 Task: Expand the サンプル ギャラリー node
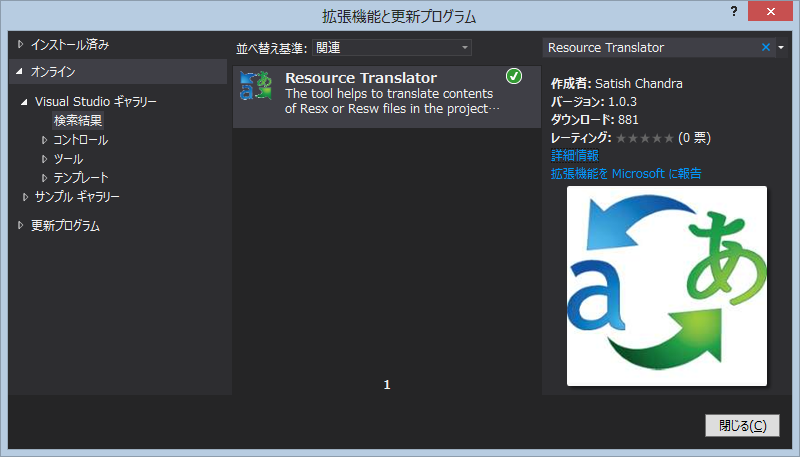point(25,197)
